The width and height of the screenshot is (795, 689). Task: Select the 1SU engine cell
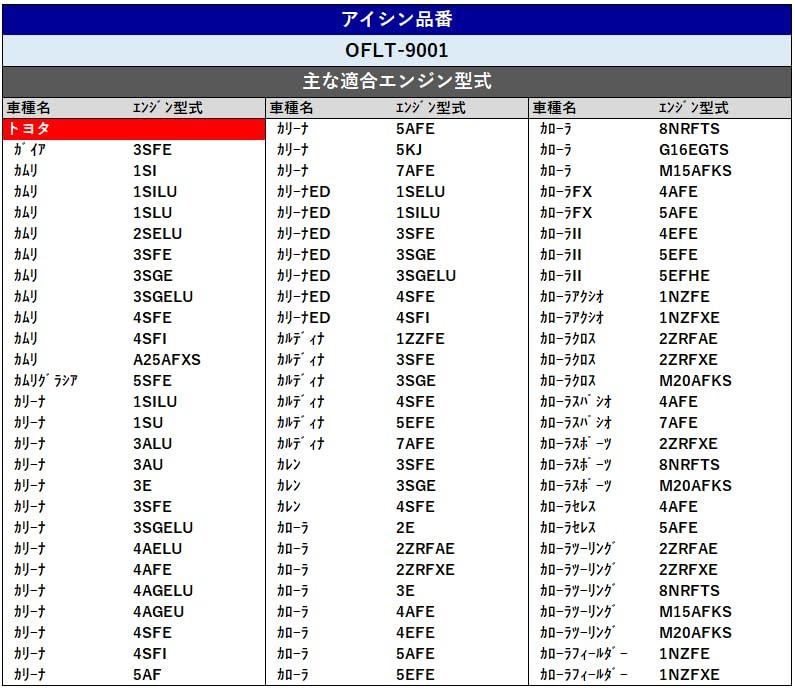coord(147,423)
